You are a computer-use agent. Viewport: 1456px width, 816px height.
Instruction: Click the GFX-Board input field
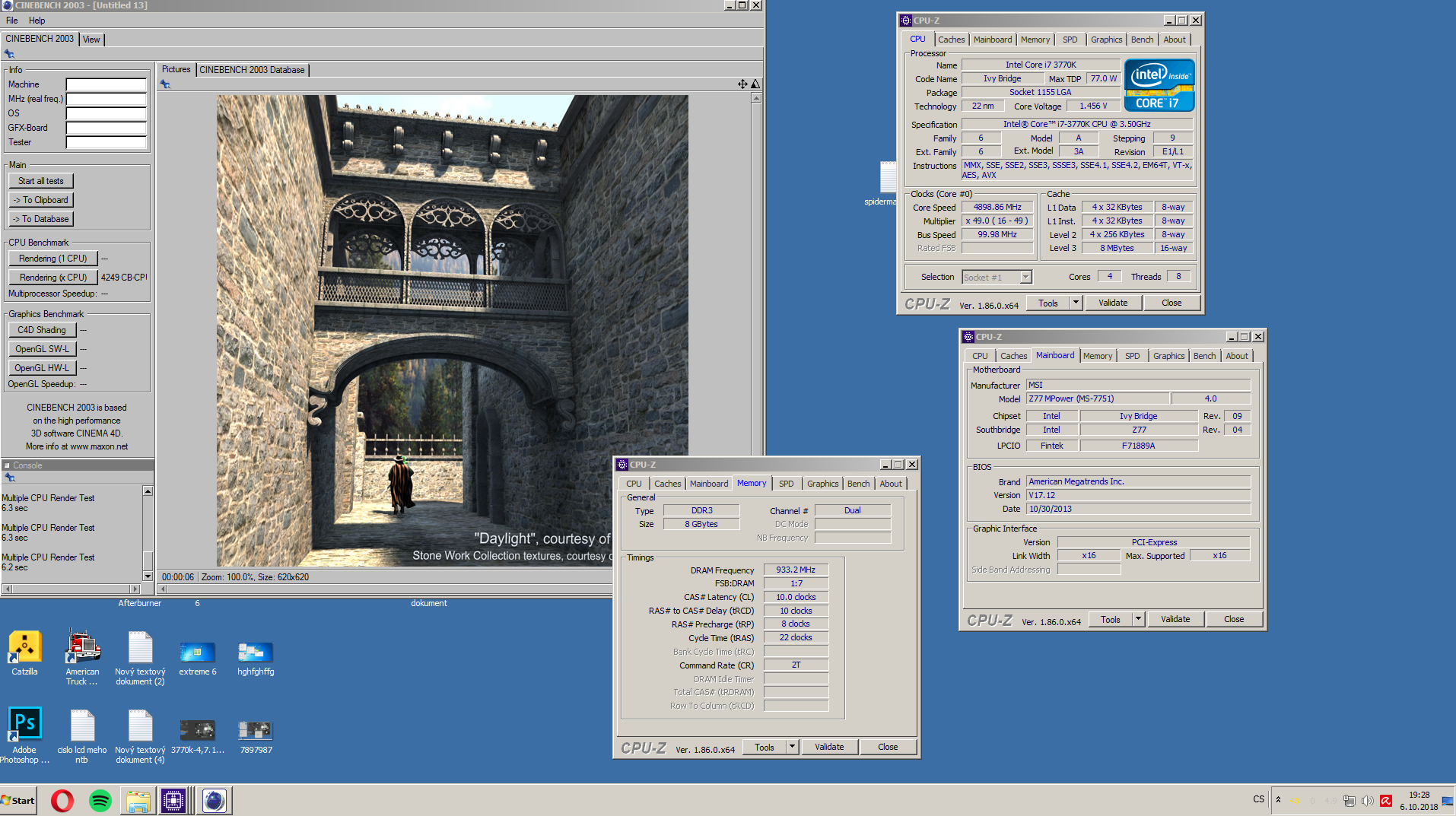pos(106,128)
